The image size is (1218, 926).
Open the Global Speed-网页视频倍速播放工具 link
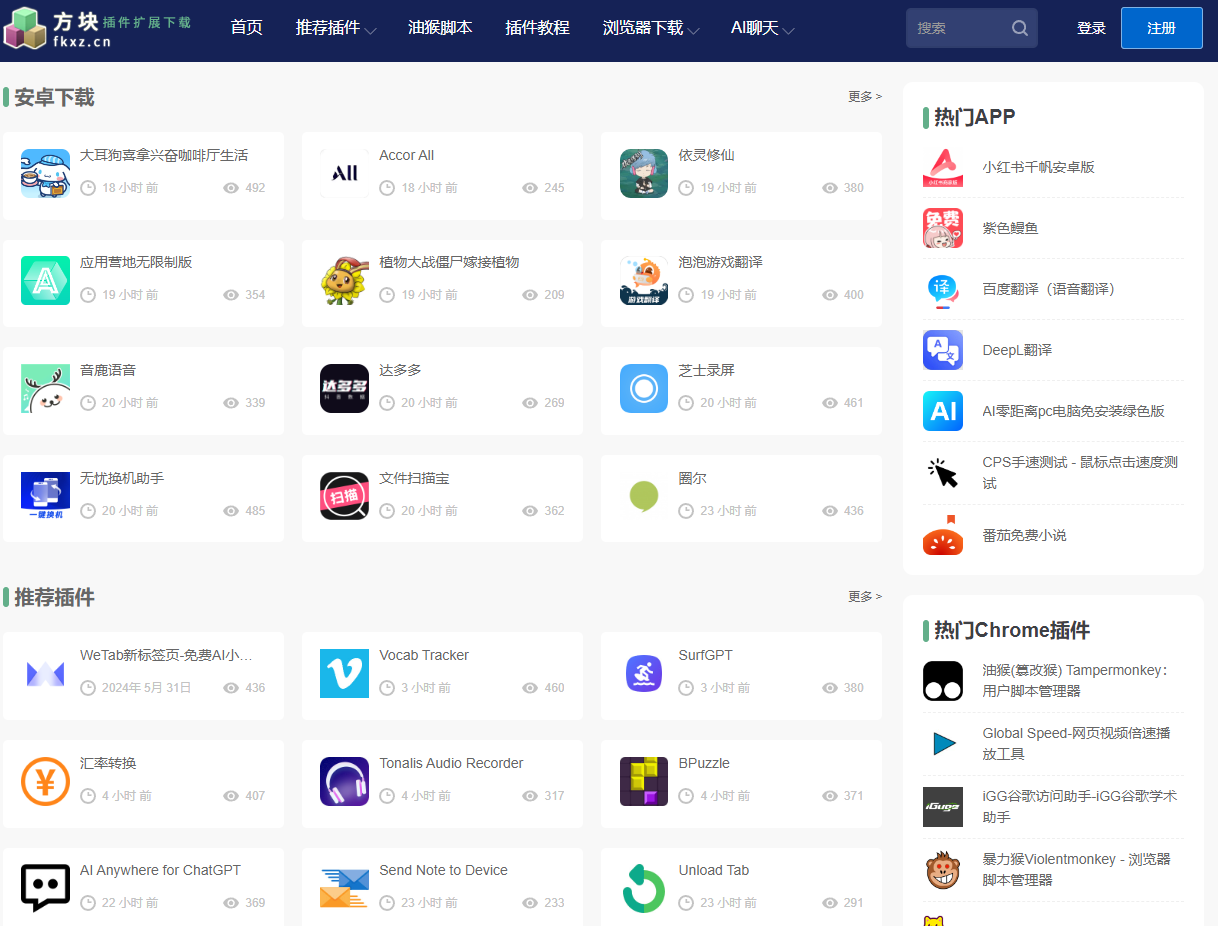pos(1076,744)
